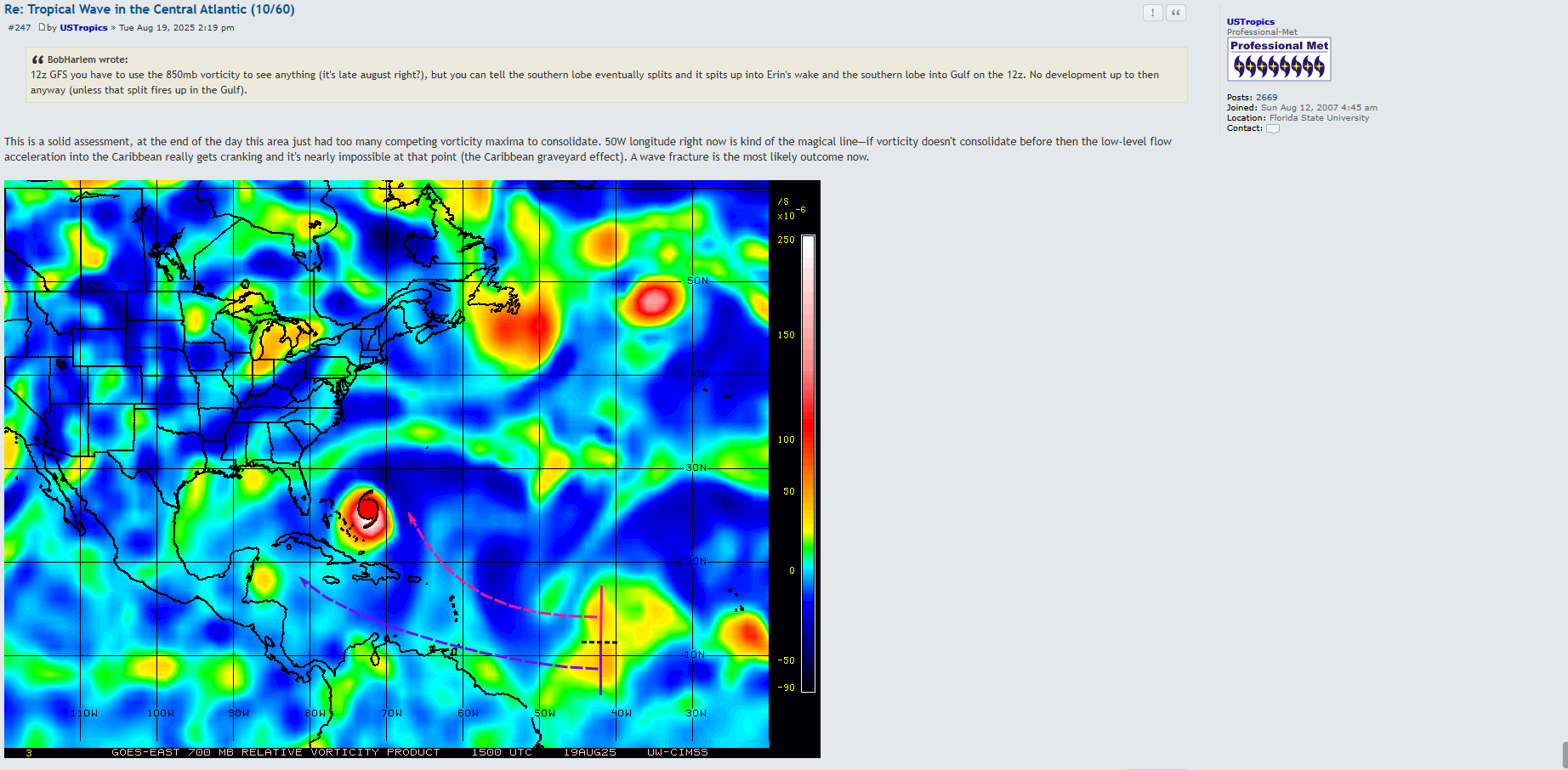This screenshot has width=1568, height=770.
Task: View USTropics' 2669 posts
Action: coord(1266,98)
